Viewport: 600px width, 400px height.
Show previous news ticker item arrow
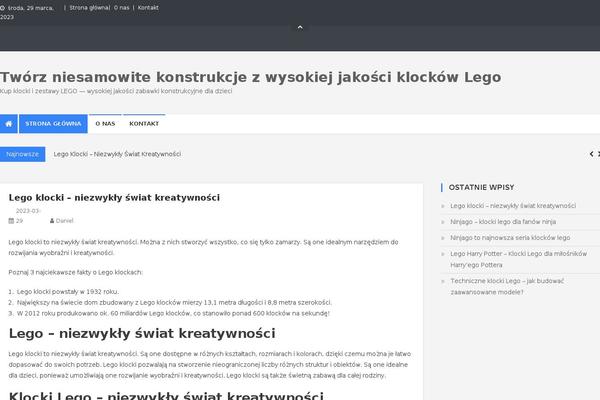[591, 154]
